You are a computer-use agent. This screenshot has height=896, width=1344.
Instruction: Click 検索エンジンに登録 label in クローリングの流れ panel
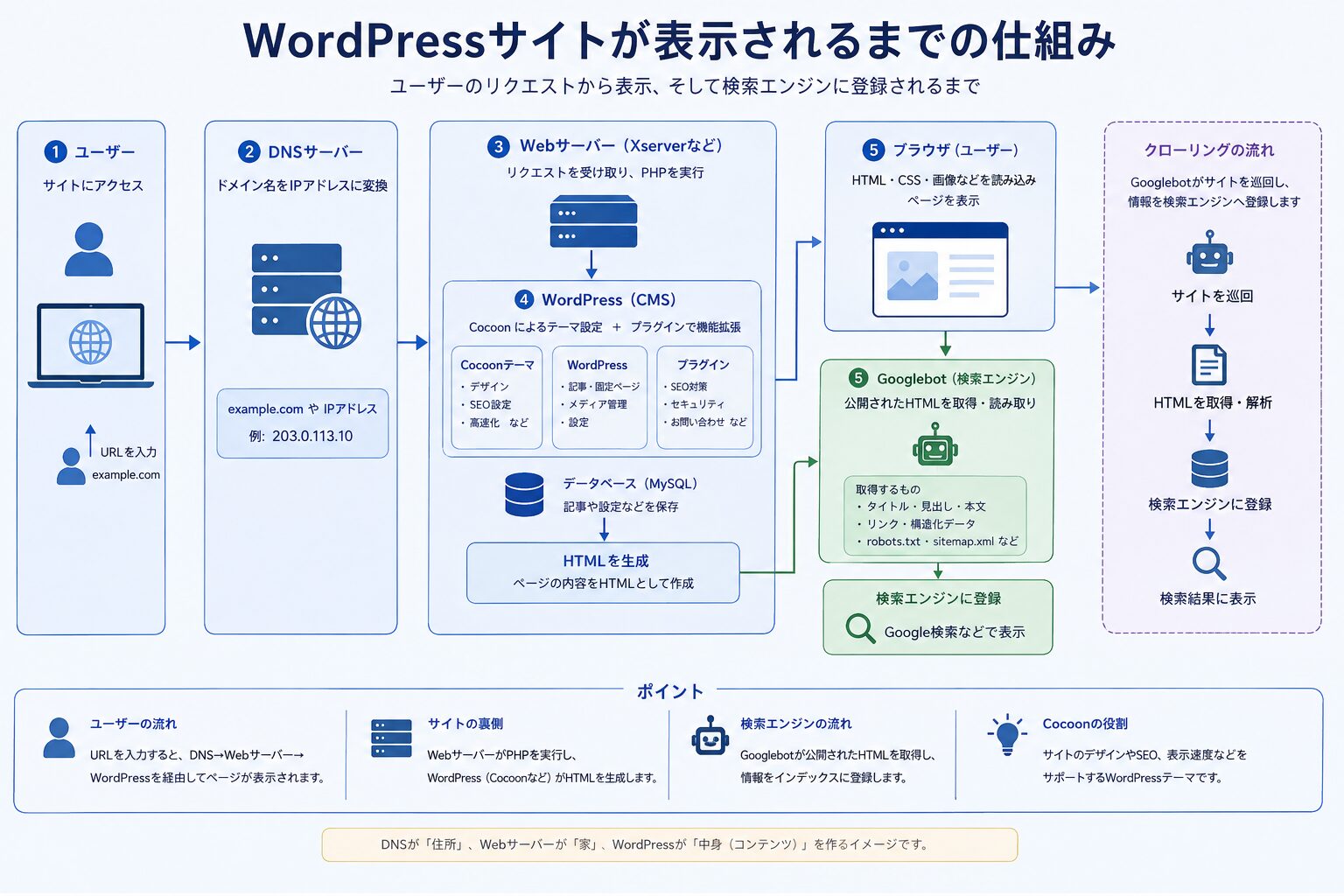[x=1209, y=505]
